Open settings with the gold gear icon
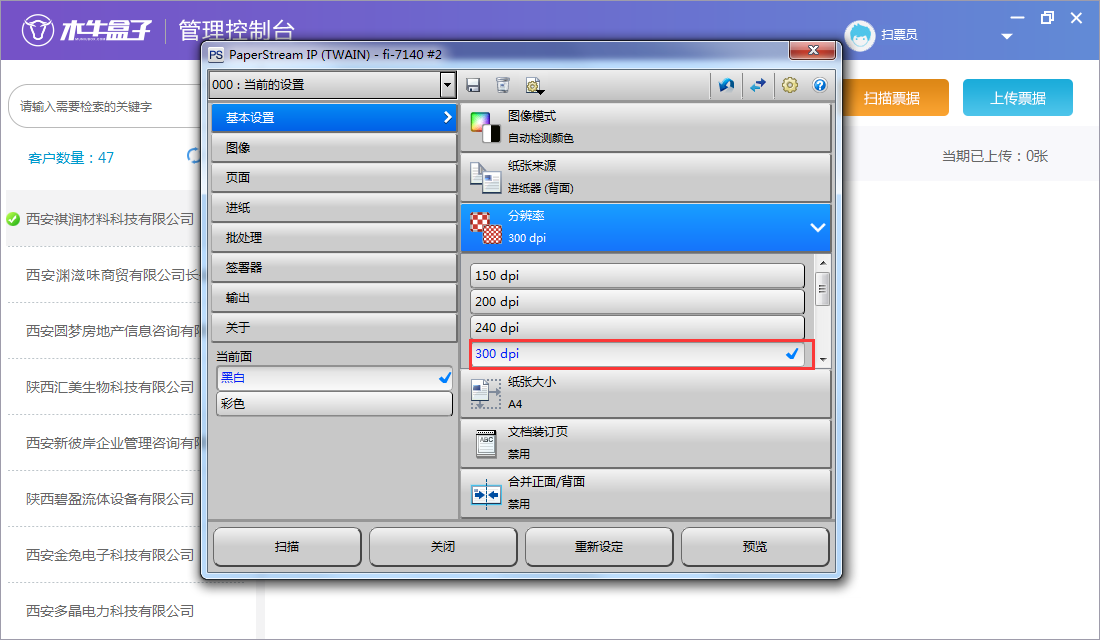 tap(790, 85)
